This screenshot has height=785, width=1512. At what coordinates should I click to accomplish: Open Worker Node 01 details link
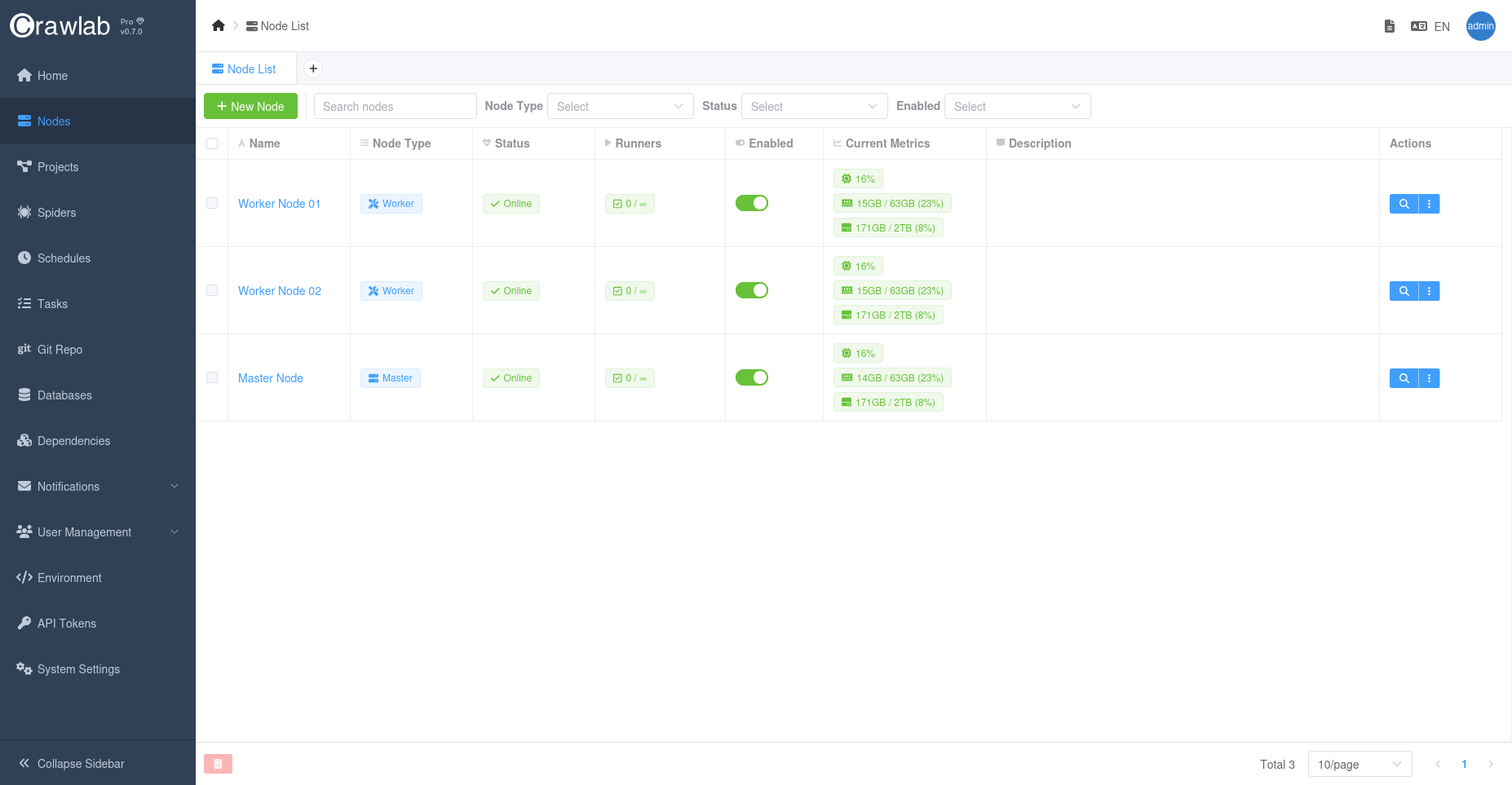click(x=279, y=203)
